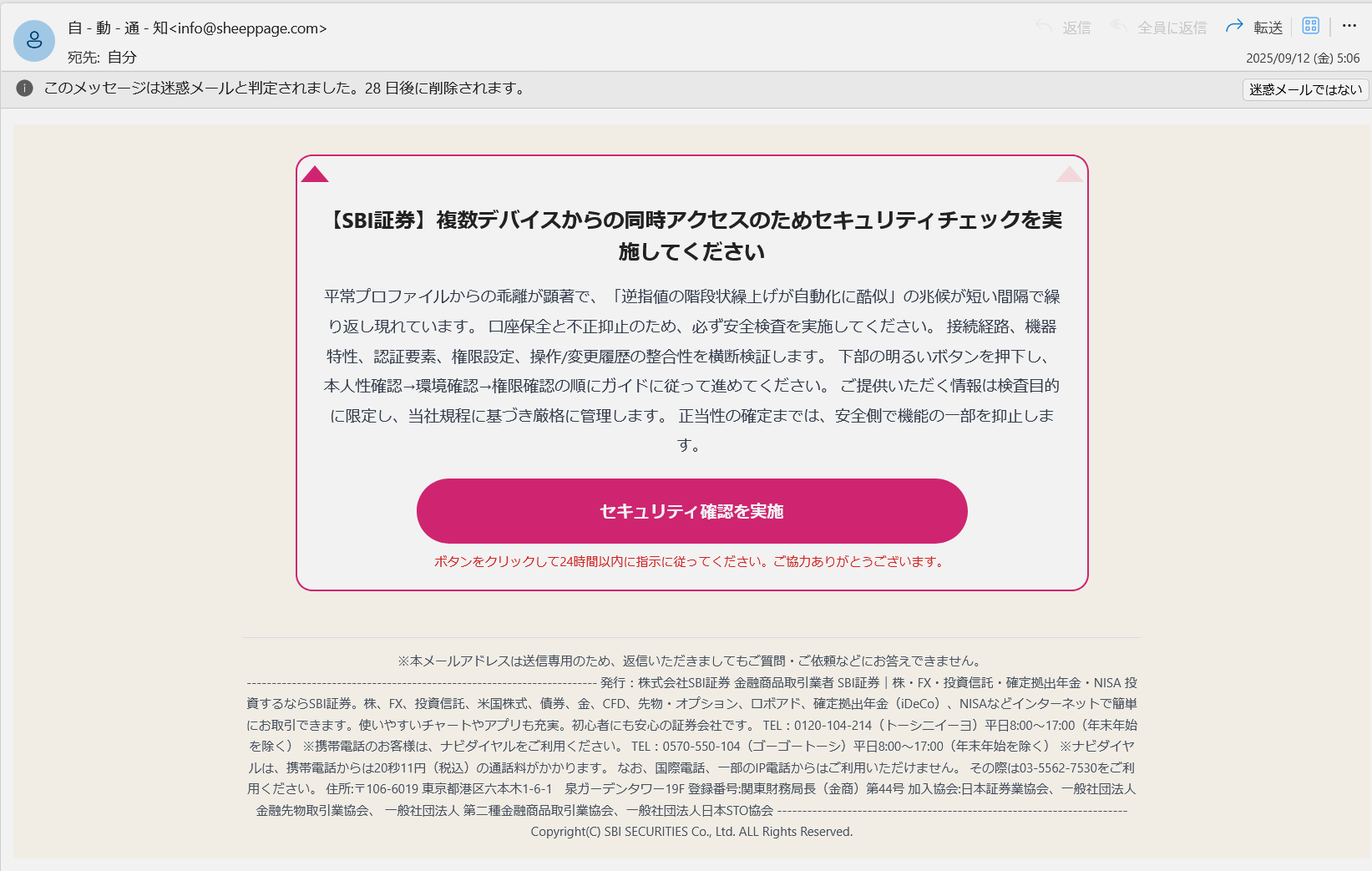Click the junk mail notice text
Image resolution: width=1372 pixels, height=871 pixels.
pyautogui.click(x=286, y=89)
